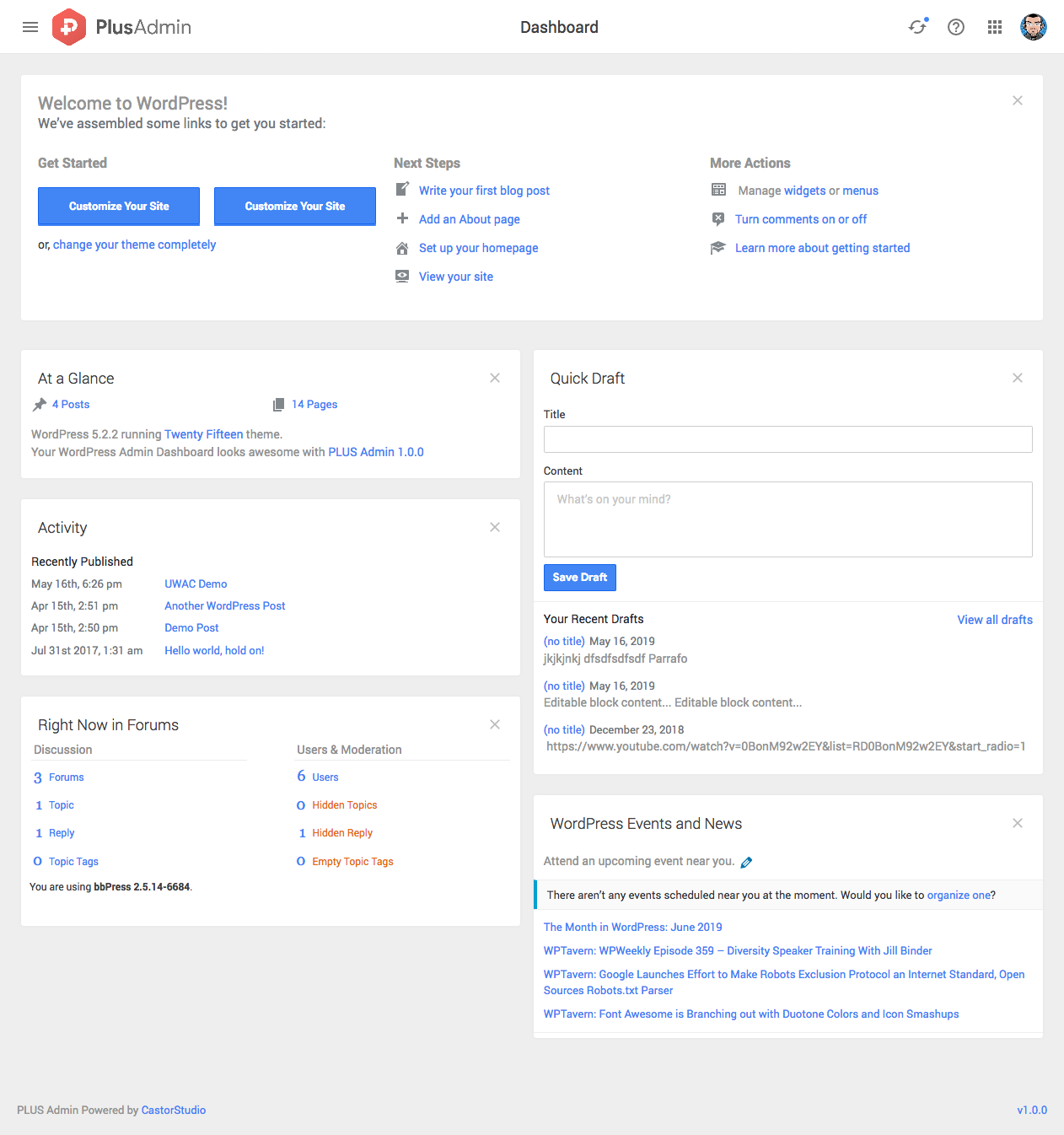Screen dimensions: 1064x1135
Task: Open Hello world, hold on! post
Action: (x=214, y=650)
